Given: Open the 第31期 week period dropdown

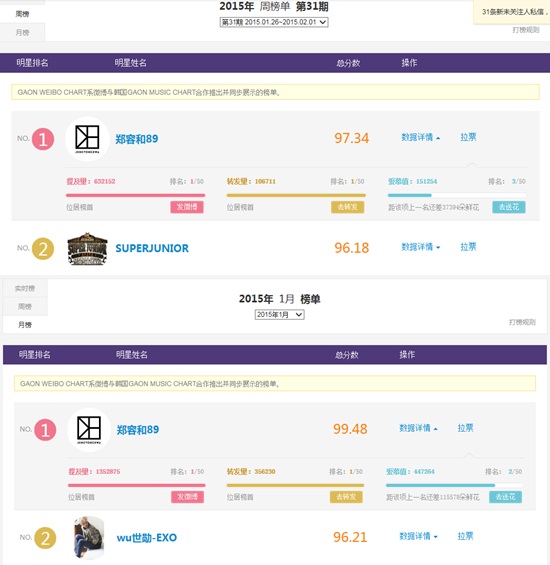Looking at the screenshot, I should 274,22.
